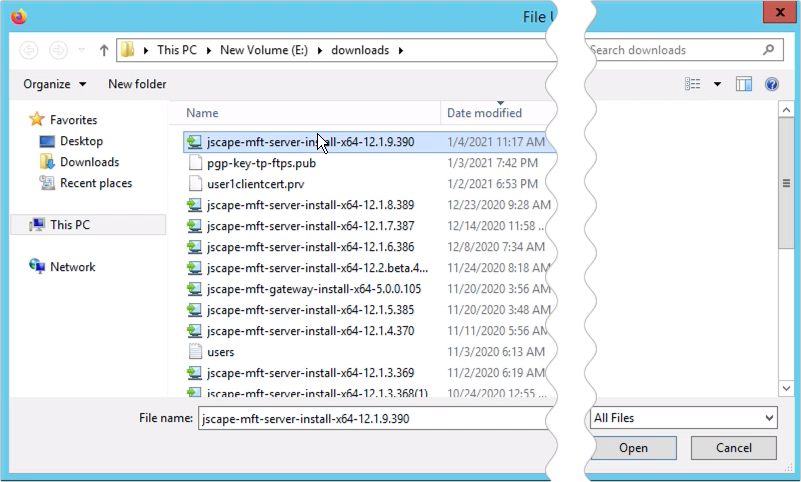
Task: Open the help question mark icon
Action: 771,85
